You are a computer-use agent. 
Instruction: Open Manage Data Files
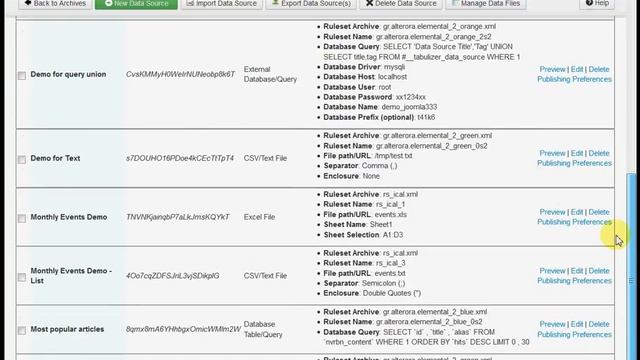486,4
